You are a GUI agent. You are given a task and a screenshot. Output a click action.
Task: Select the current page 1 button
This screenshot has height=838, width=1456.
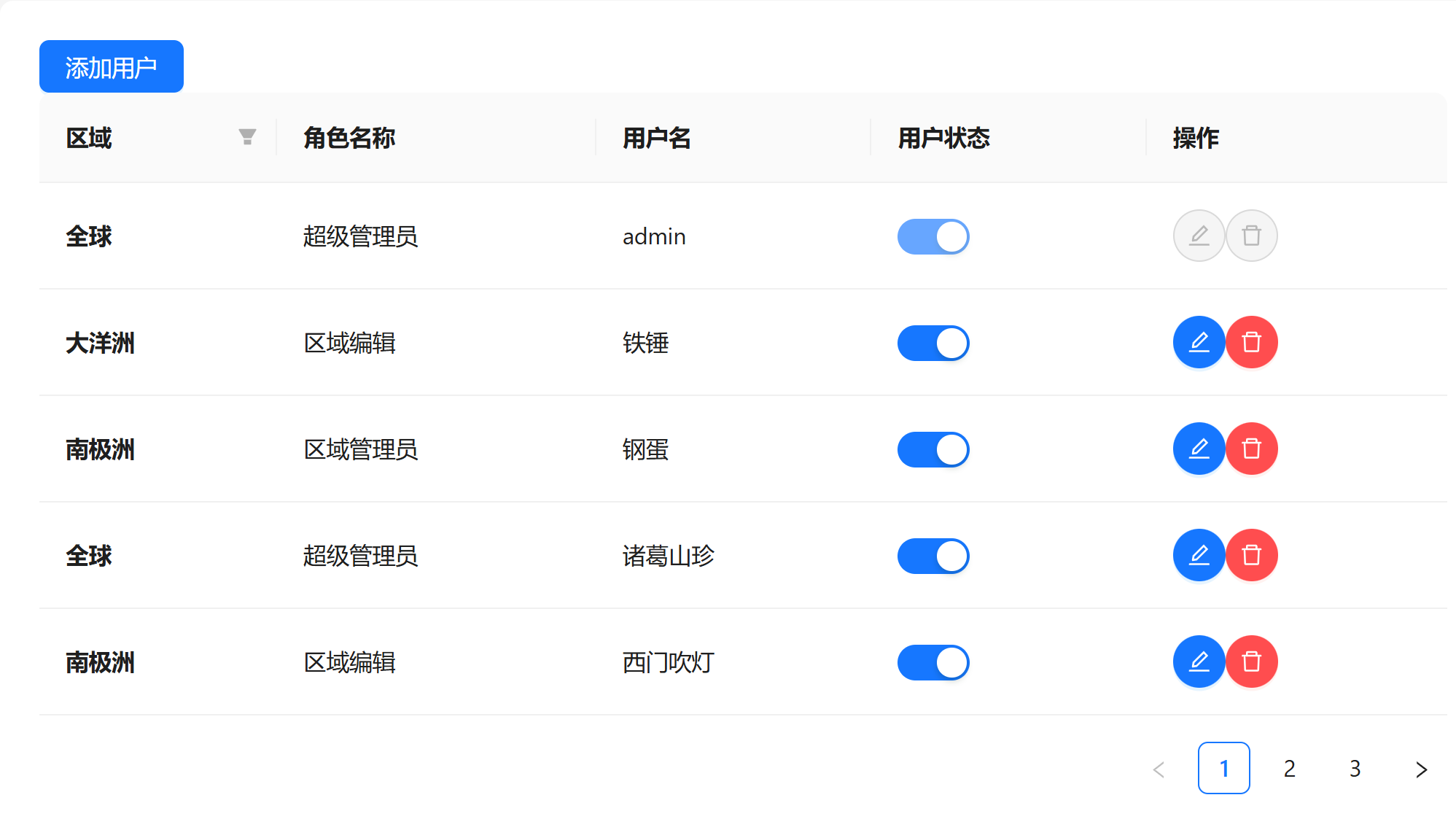1223,769
